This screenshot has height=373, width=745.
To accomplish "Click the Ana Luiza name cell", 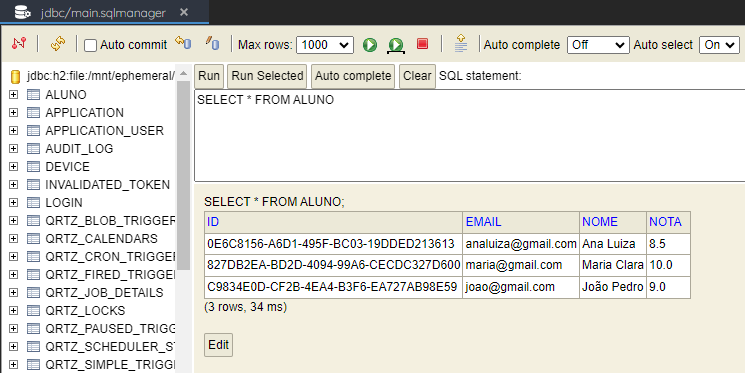I will click(613, 244).
